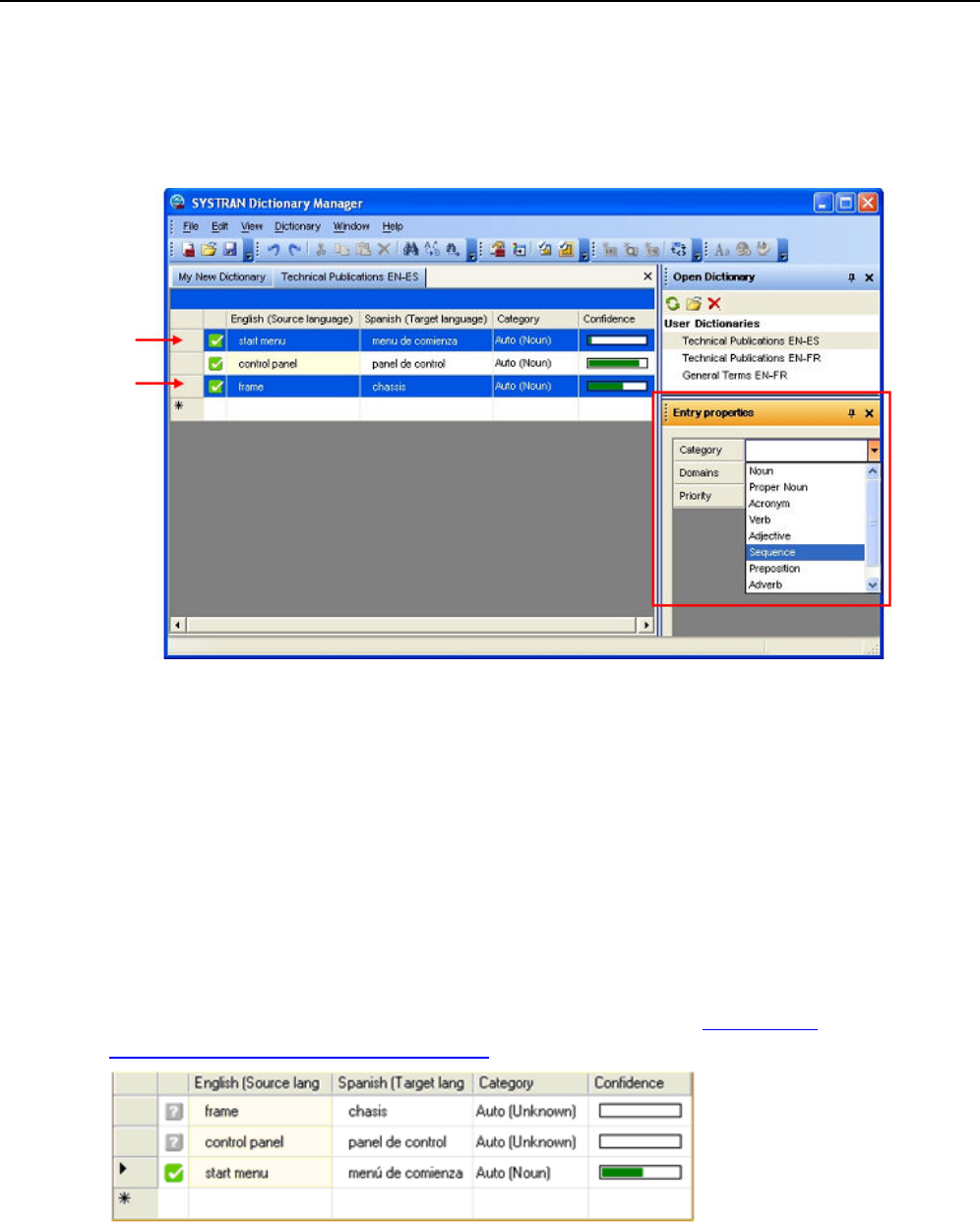Click the Save floppy disk icon
980x1223 pixels.
tap(229, 250)
